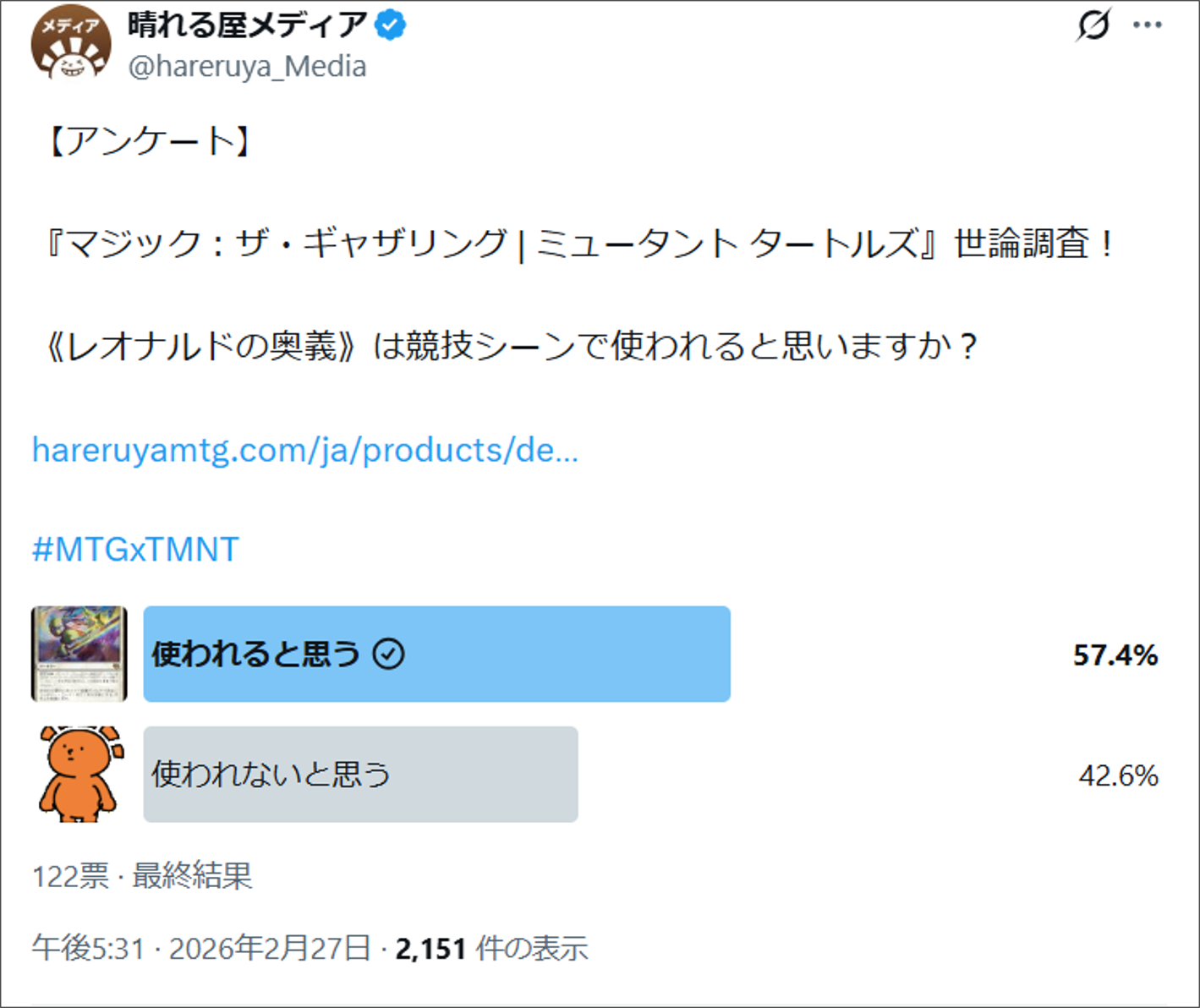Image resolution: width=1200 pixels, height=1008 pixels.
Task: Click the checkmark icon in winning option
Action: [x=389, y=654]
